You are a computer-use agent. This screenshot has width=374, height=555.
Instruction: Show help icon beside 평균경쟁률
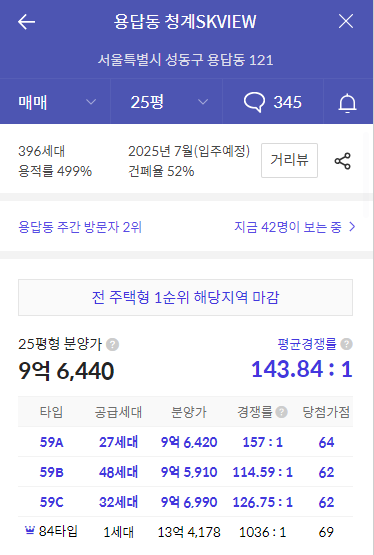click(x=347, y=344)
